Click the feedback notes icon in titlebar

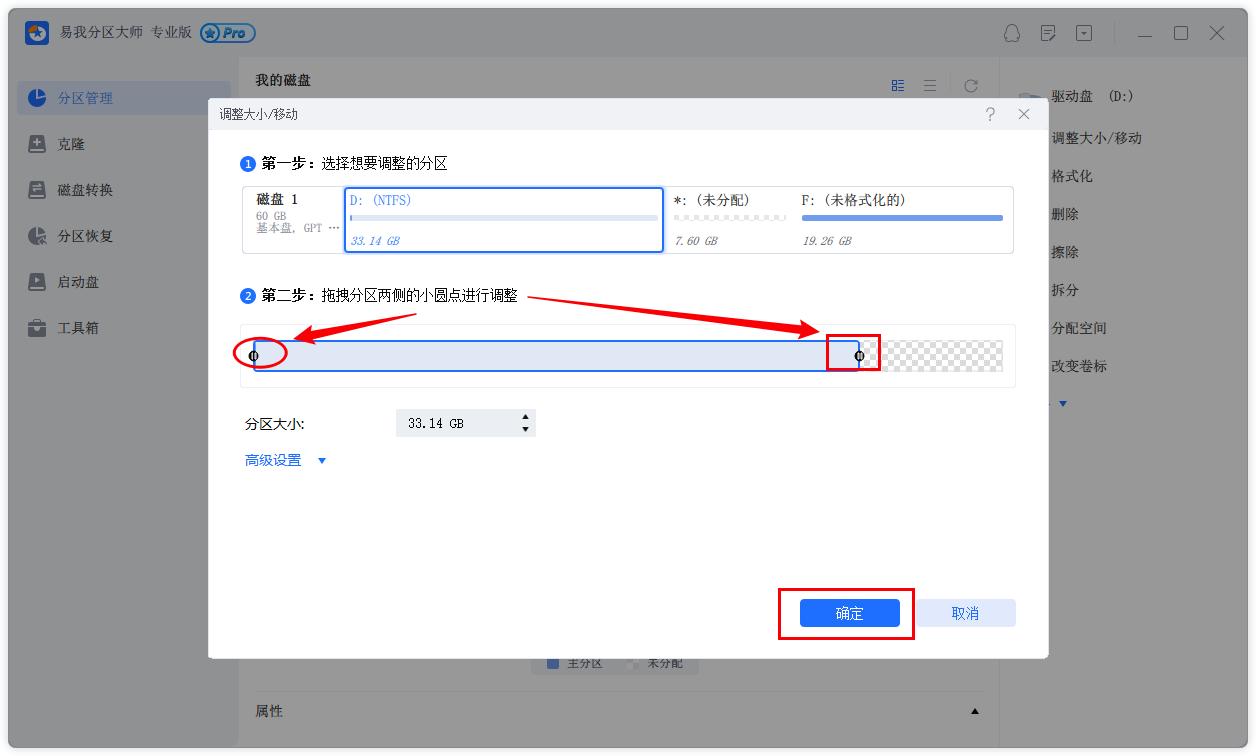(x=1047, y=33)
